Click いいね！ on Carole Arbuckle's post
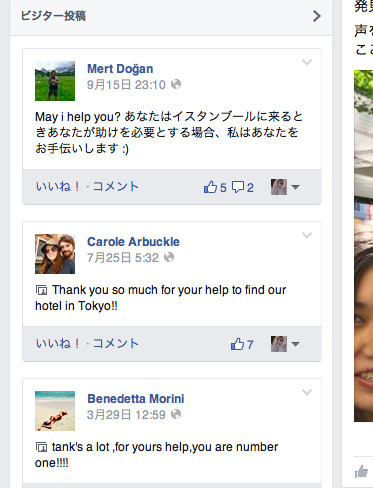This screenshot has height=488, width=373. click(58, 343)
